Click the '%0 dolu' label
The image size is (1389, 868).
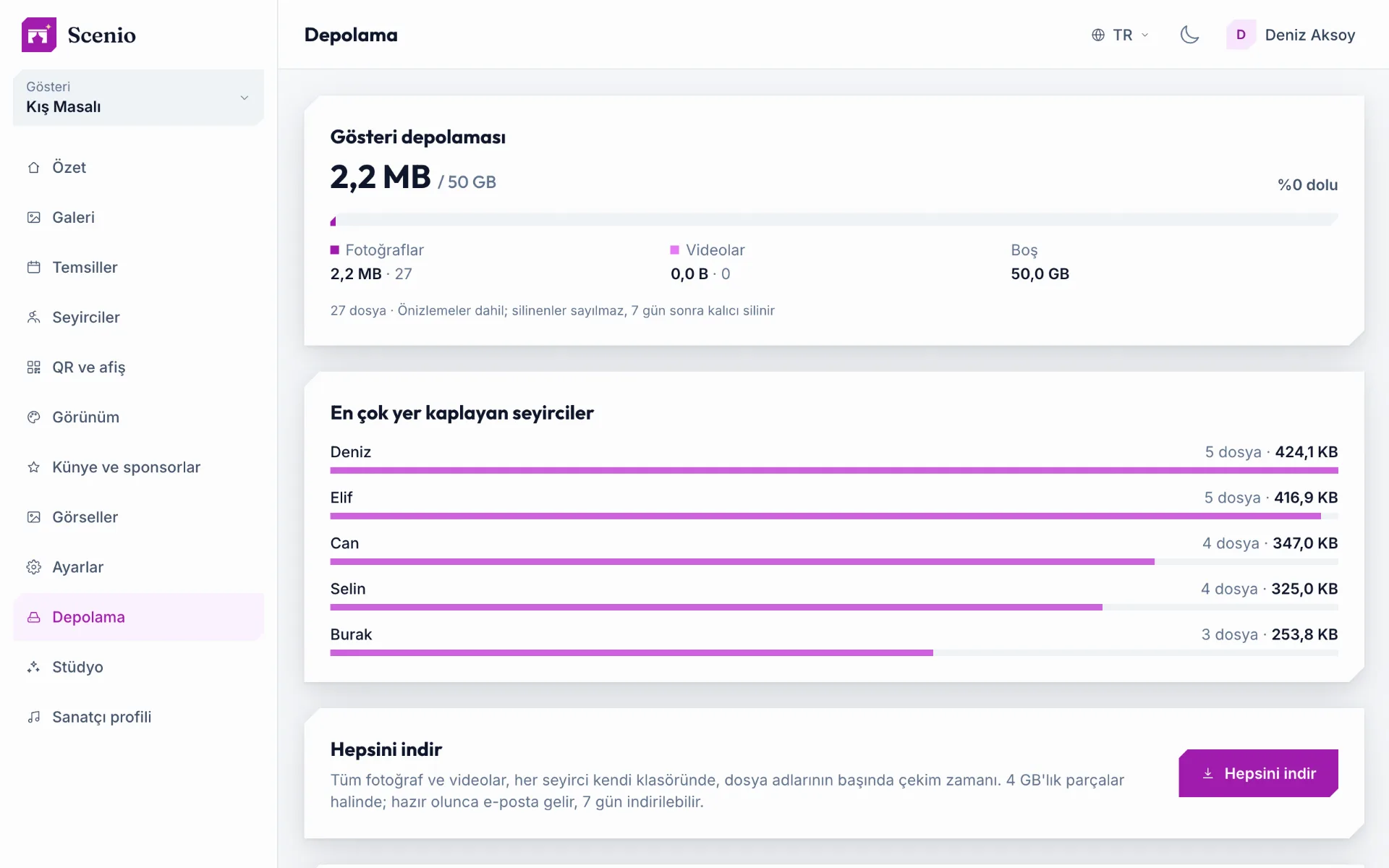click(1307, 185)
